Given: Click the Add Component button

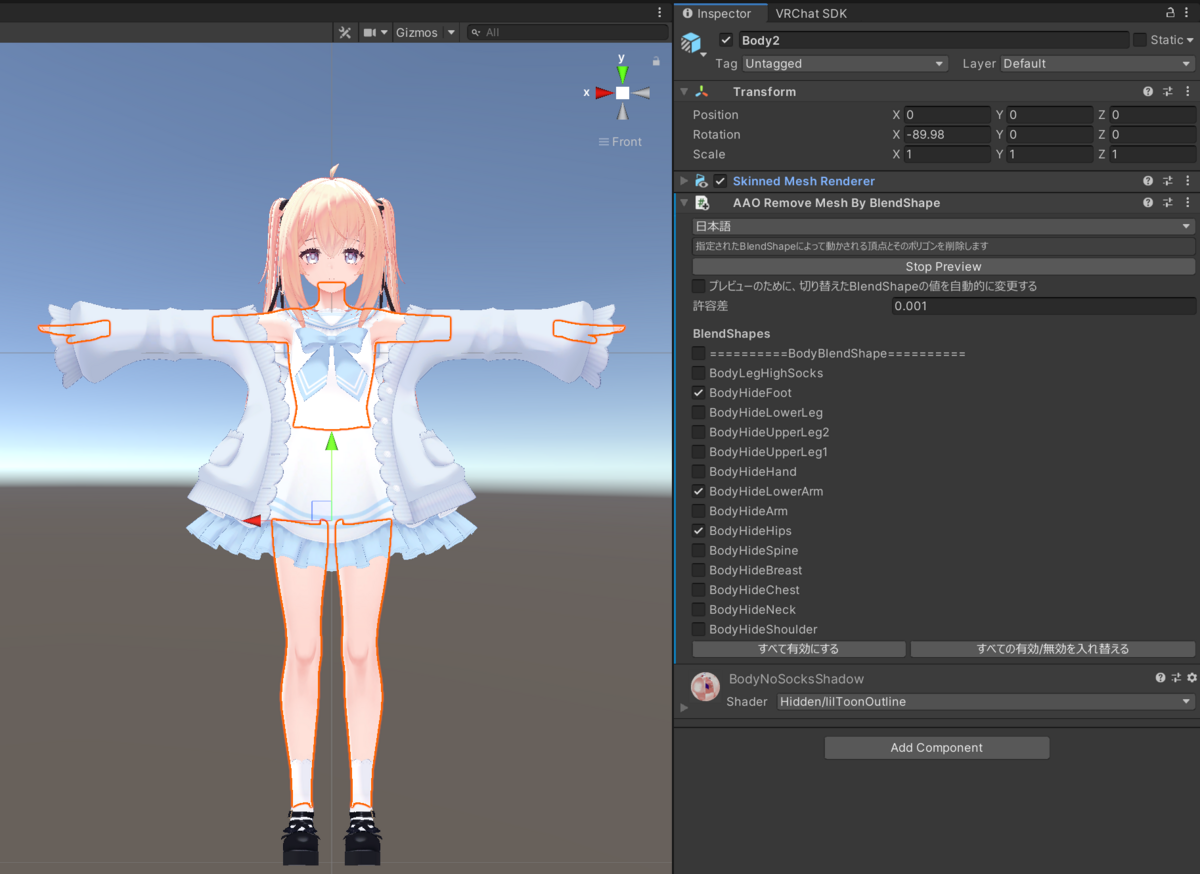Looking at the screenshot, I should [x=937, y=748].
